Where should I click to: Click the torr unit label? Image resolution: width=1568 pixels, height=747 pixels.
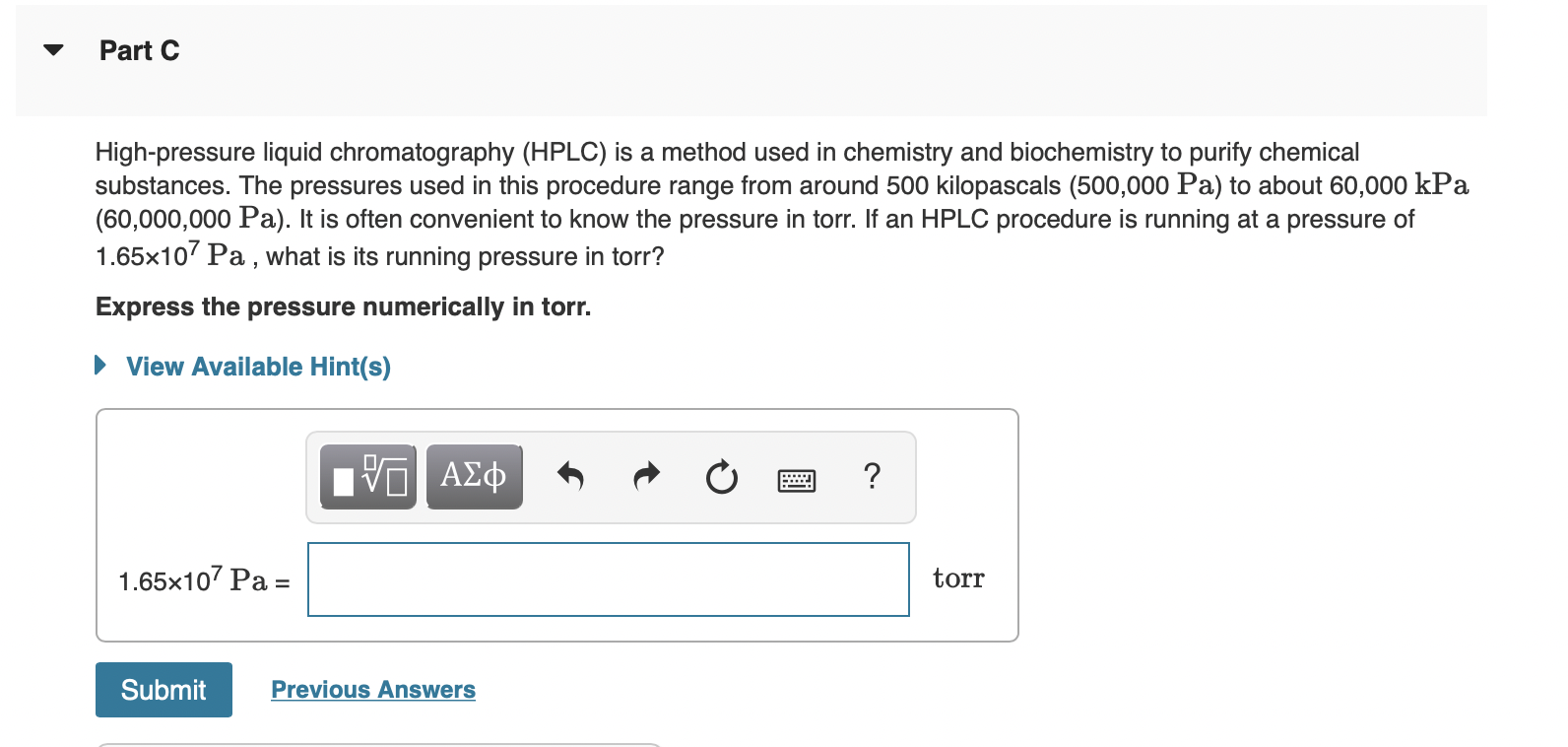coord(958,579)
